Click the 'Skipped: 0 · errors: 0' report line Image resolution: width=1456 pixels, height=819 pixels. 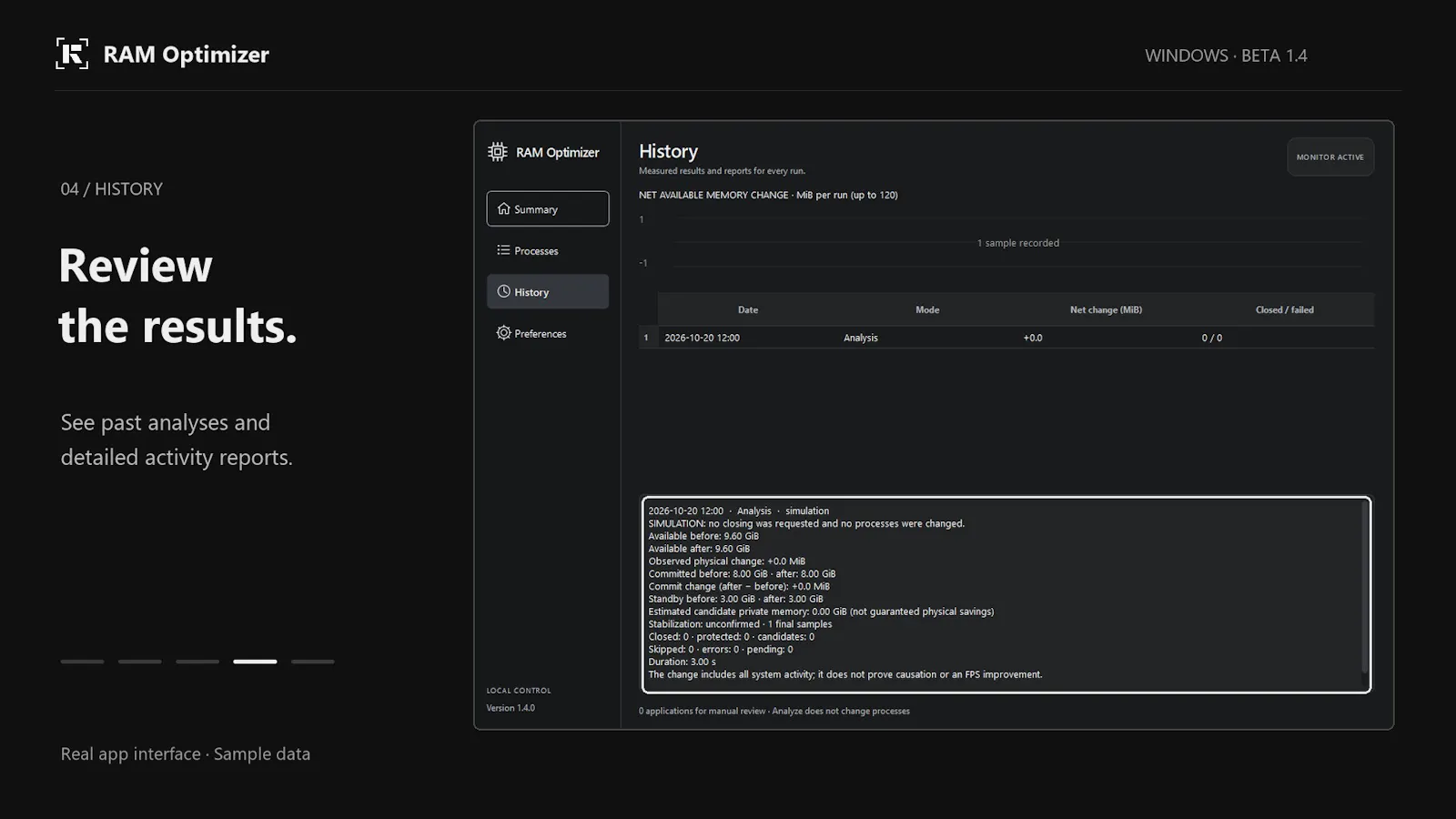721,650
